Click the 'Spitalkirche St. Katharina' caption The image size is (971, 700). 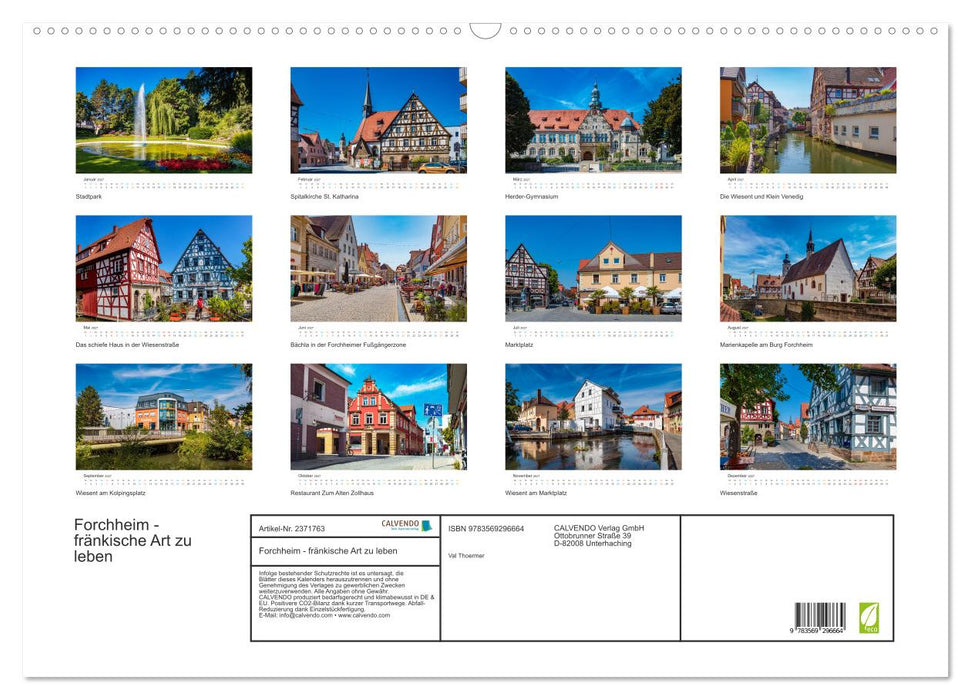pos(324,196)
